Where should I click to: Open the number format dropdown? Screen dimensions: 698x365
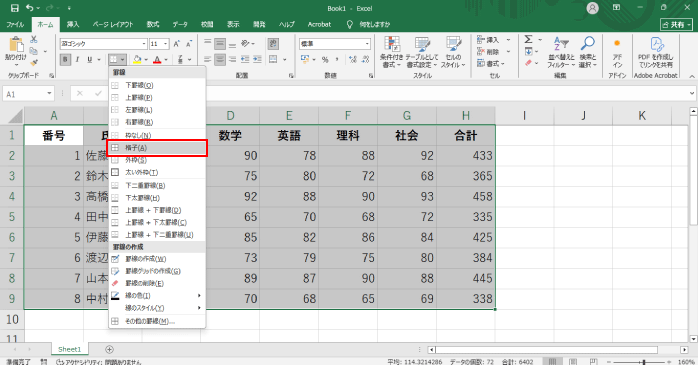[x=367, y=44]
